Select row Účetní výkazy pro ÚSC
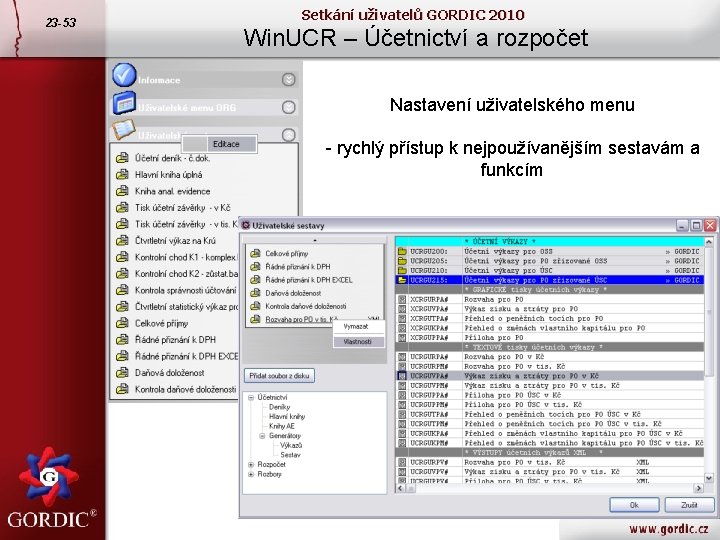Screen dimensions: 720x540 pyautogui.click(x=550, y=270)
